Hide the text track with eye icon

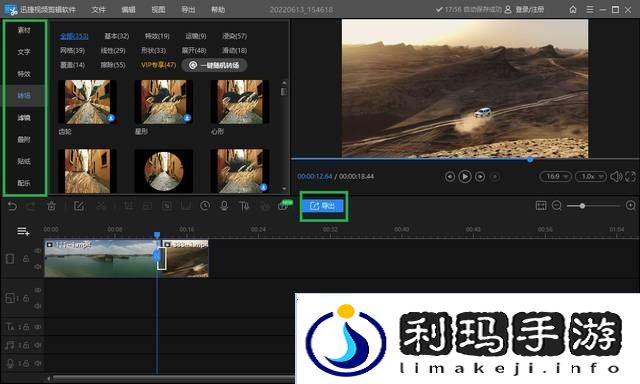[38, 327]
